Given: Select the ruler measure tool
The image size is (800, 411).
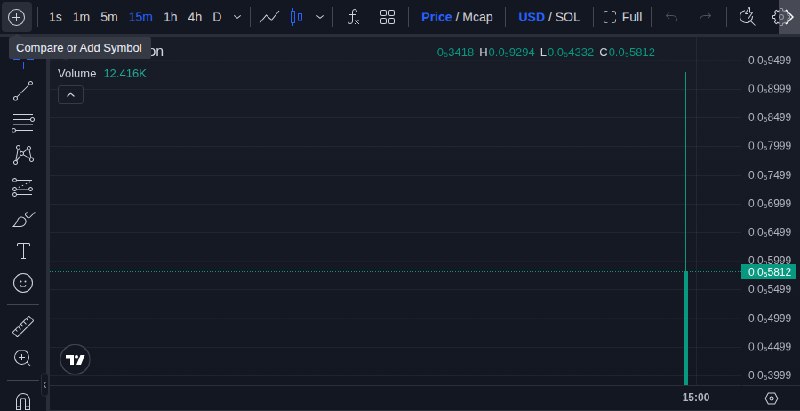Looking at the screenshot, I should (23, 326).
